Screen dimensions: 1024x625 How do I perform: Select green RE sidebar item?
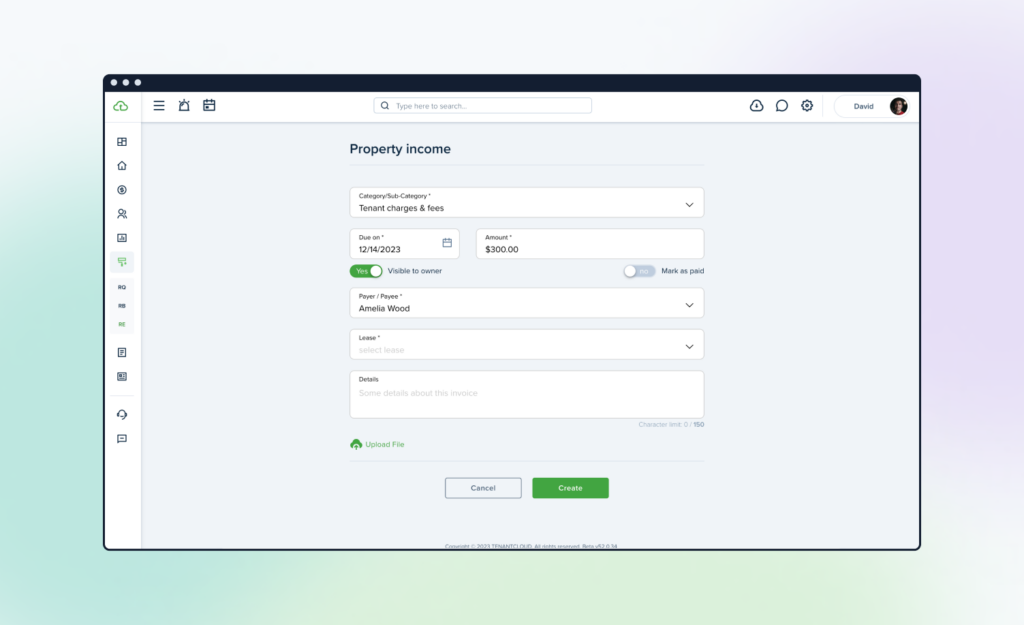(x=122, y=325)
